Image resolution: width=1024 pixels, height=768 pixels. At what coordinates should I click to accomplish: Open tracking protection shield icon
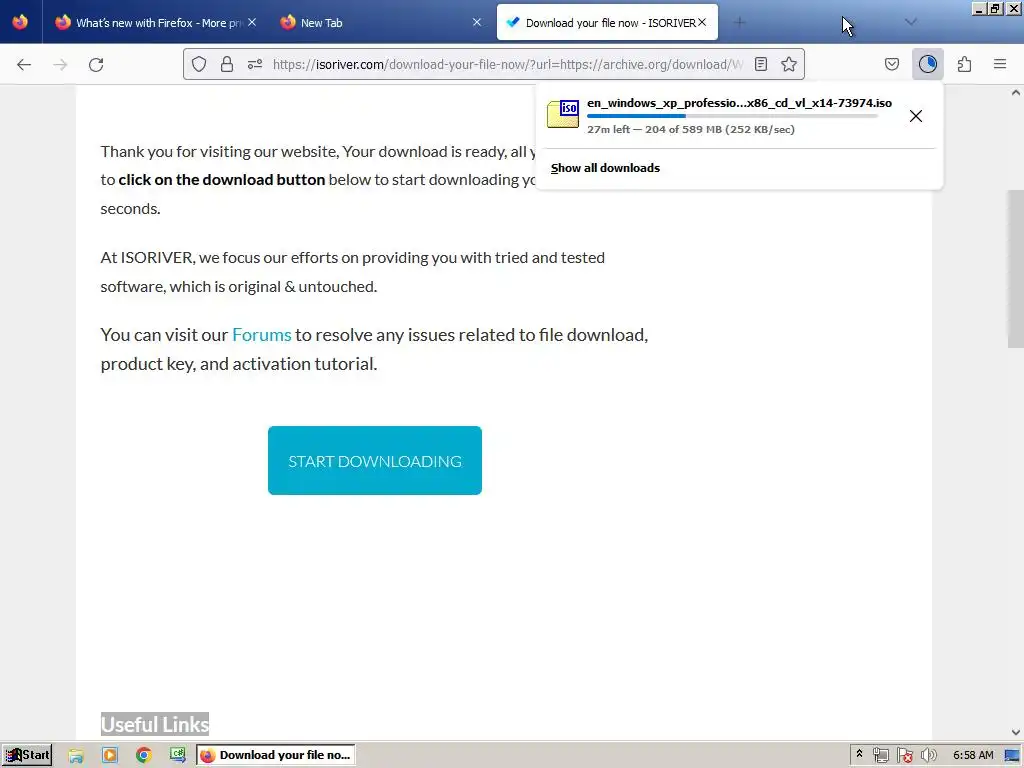tap(199, 64)
